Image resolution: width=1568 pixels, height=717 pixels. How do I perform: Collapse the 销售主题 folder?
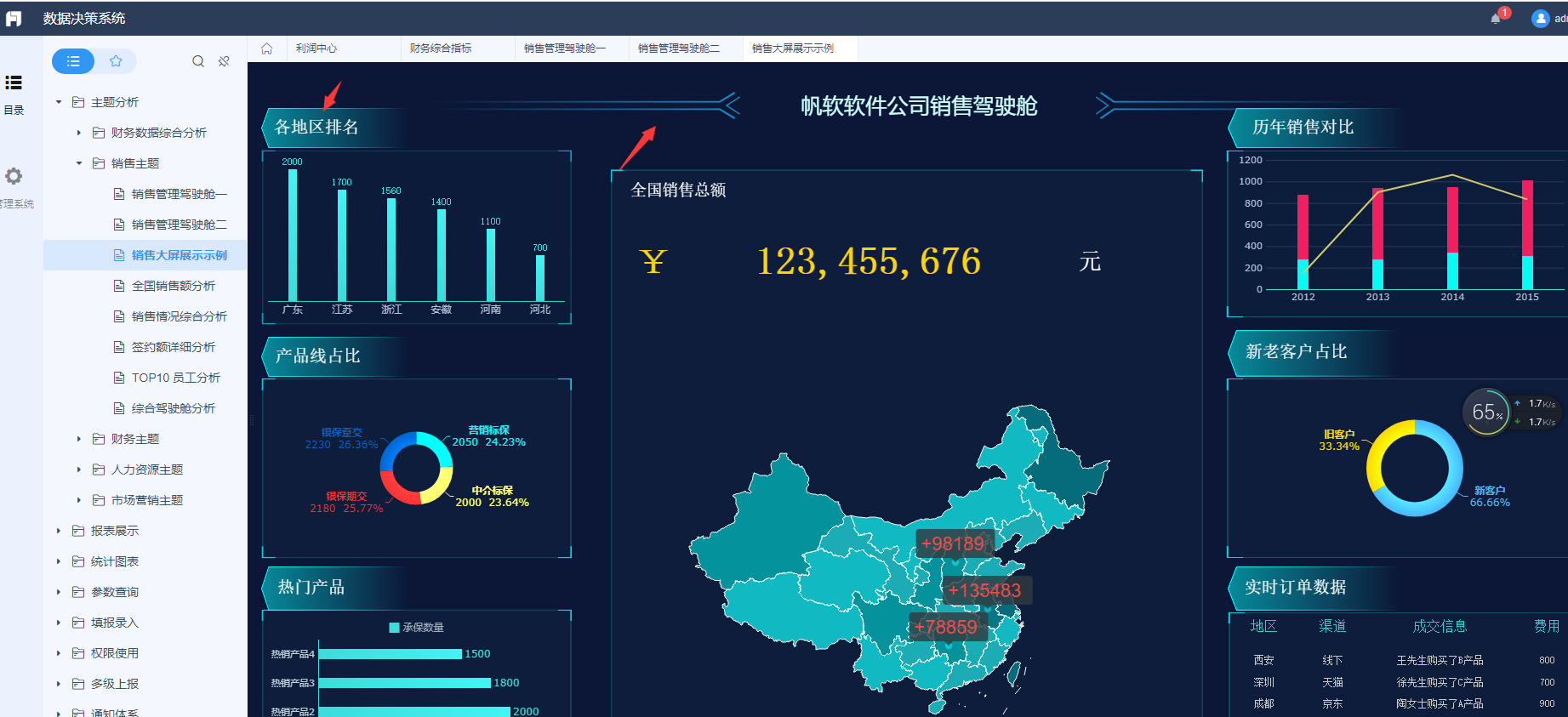[x=79, y=163]
